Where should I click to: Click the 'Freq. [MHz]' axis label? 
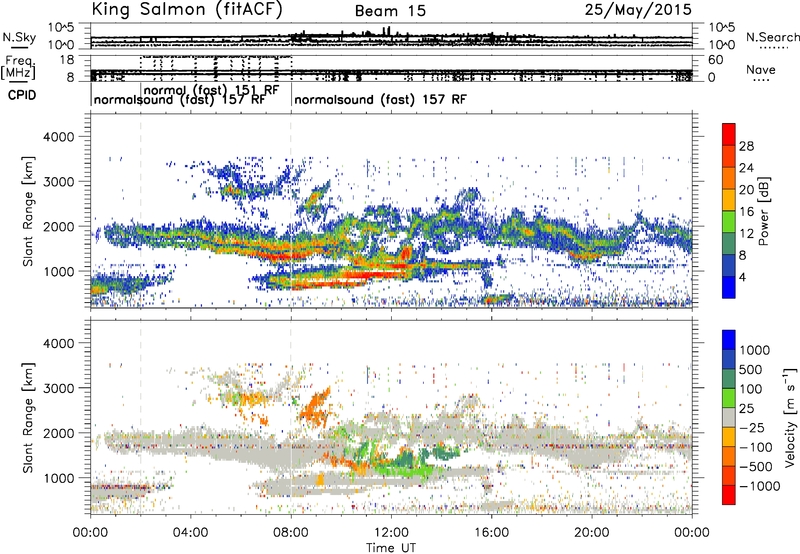pos(19,68)
